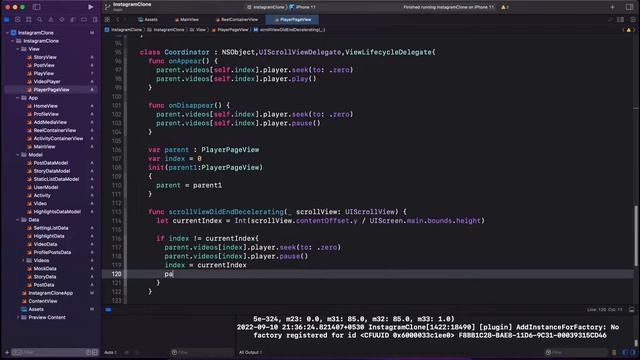The height and width of the screenshot is (360, 640).
Task: Click scrollViewDidEndDecelerating breadcrumb in jump bar
Action: point(289,30)
